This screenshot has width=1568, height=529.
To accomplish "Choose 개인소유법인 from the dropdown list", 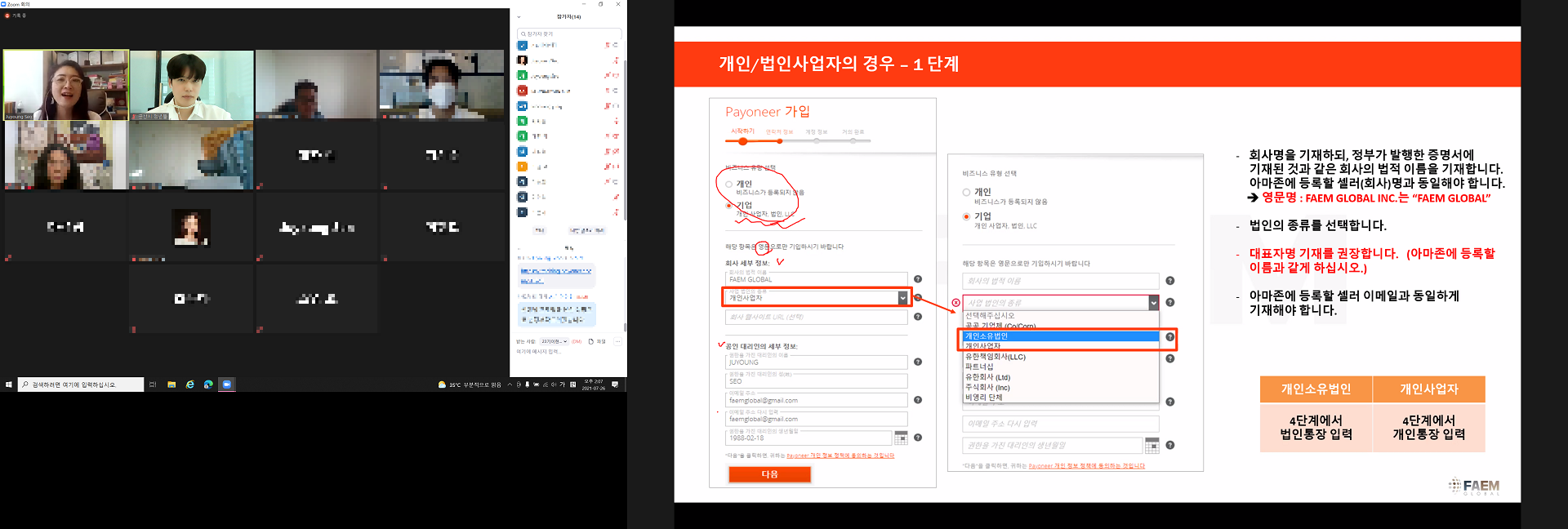I will [1061, 336].
